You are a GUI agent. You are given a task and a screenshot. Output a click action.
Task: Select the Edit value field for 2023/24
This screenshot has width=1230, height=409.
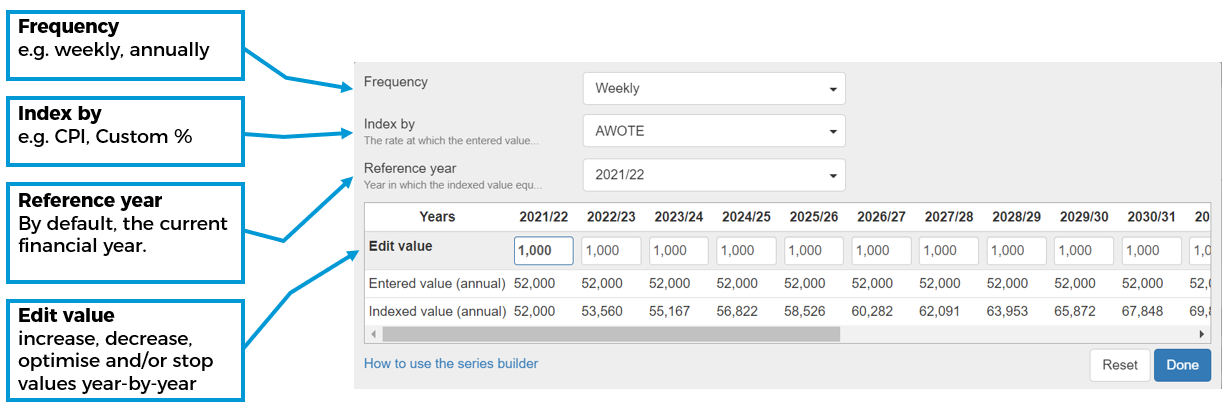tap(678, 250)
